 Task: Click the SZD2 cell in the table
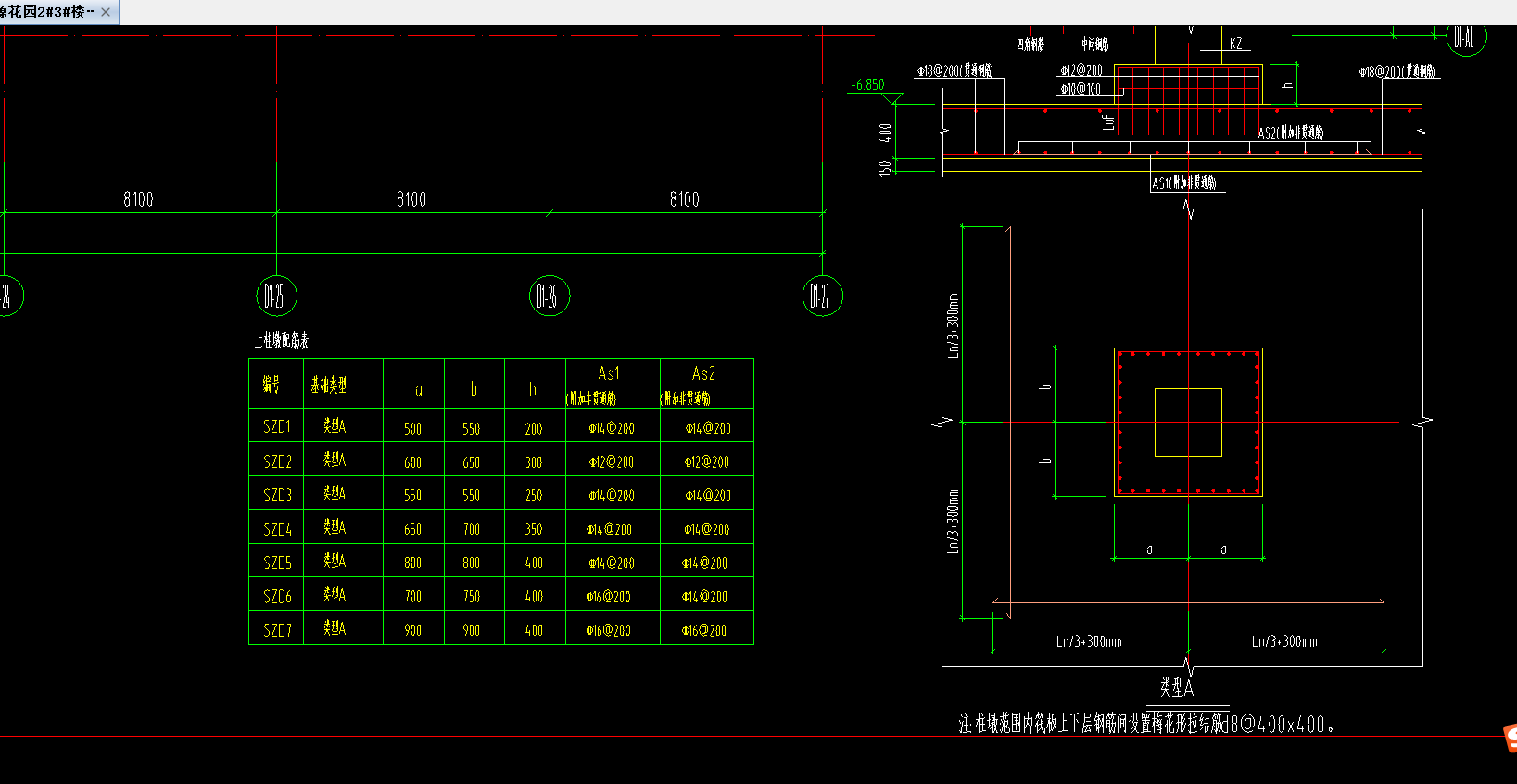coord(277,462)
